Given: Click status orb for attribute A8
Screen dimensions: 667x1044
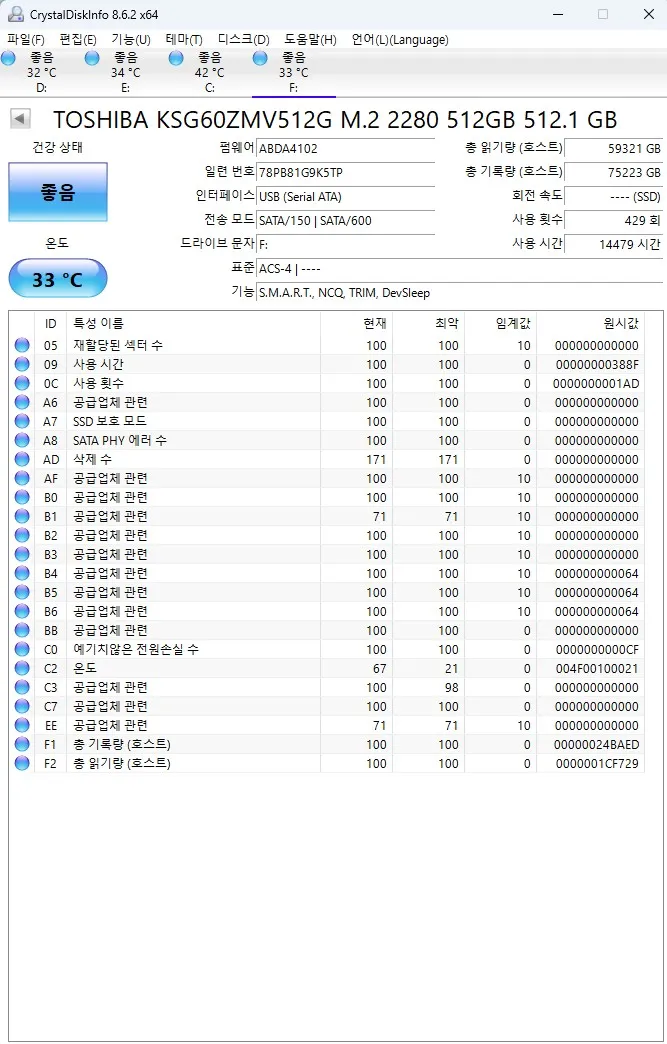Looking at the screenshot, I should [x=22, y=440].
